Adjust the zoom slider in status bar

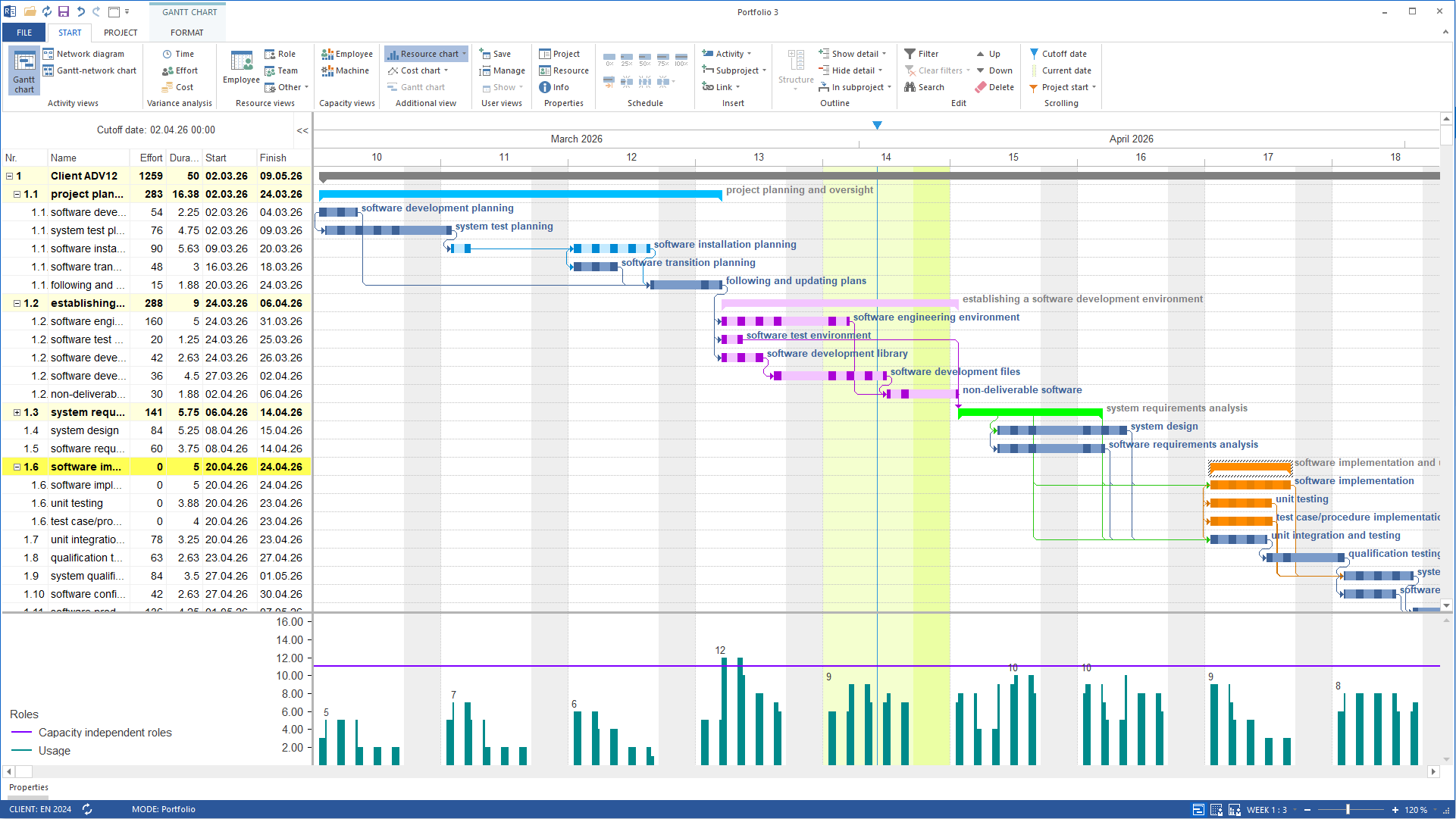[x=1348, y=810]
